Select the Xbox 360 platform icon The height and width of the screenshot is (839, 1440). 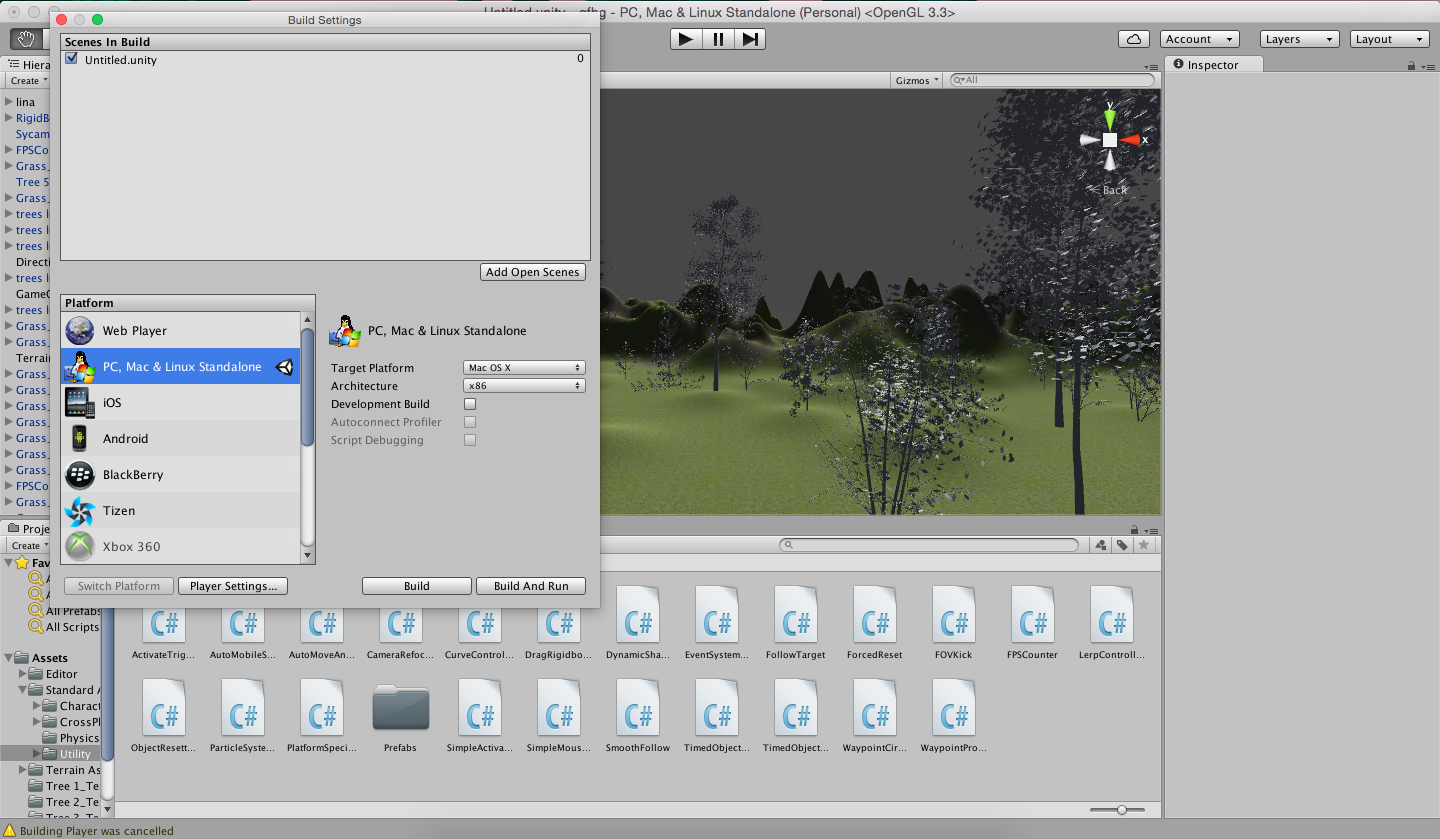pyautogui.click(x=79, y=546)
